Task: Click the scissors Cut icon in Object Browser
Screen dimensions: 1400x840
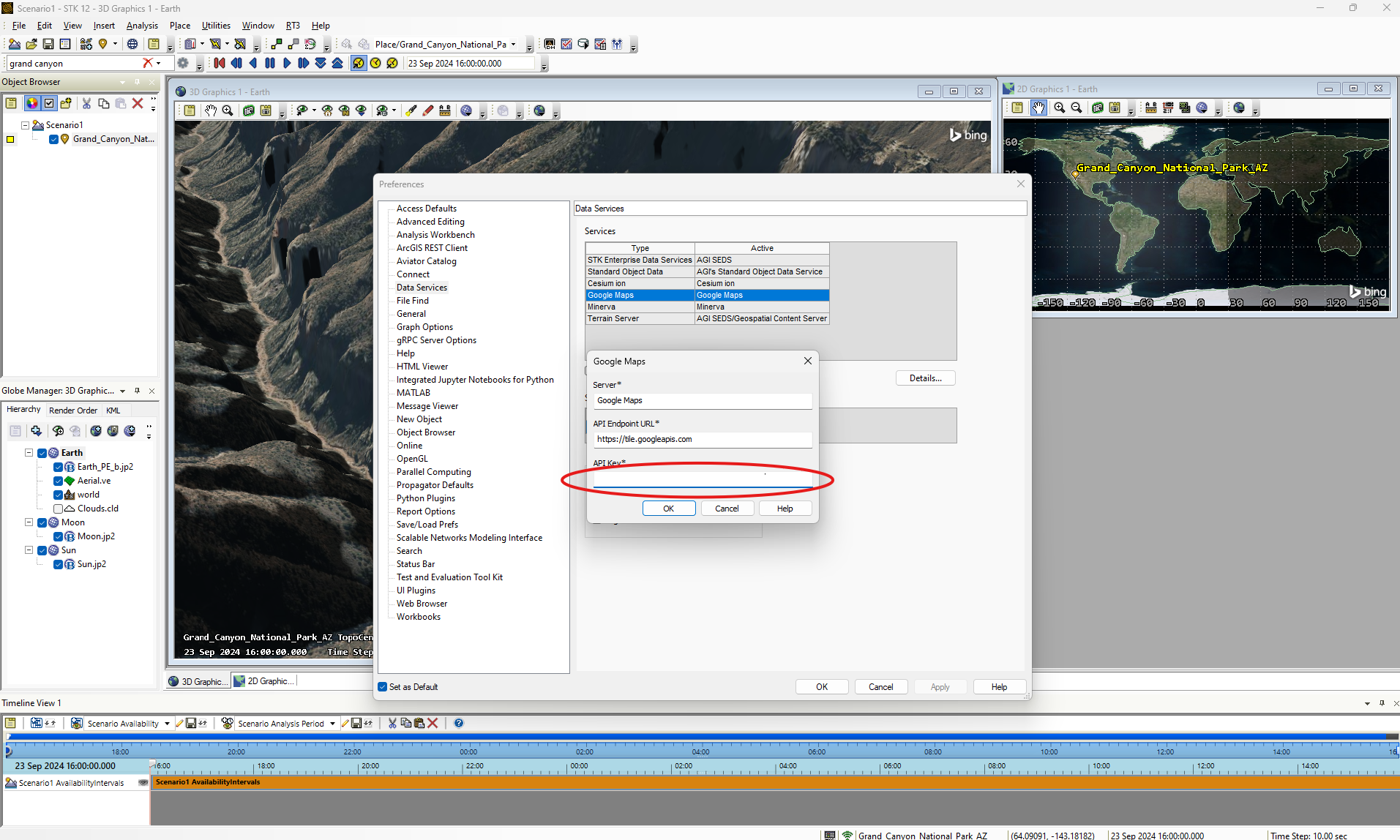Action: tap(86, 103)
